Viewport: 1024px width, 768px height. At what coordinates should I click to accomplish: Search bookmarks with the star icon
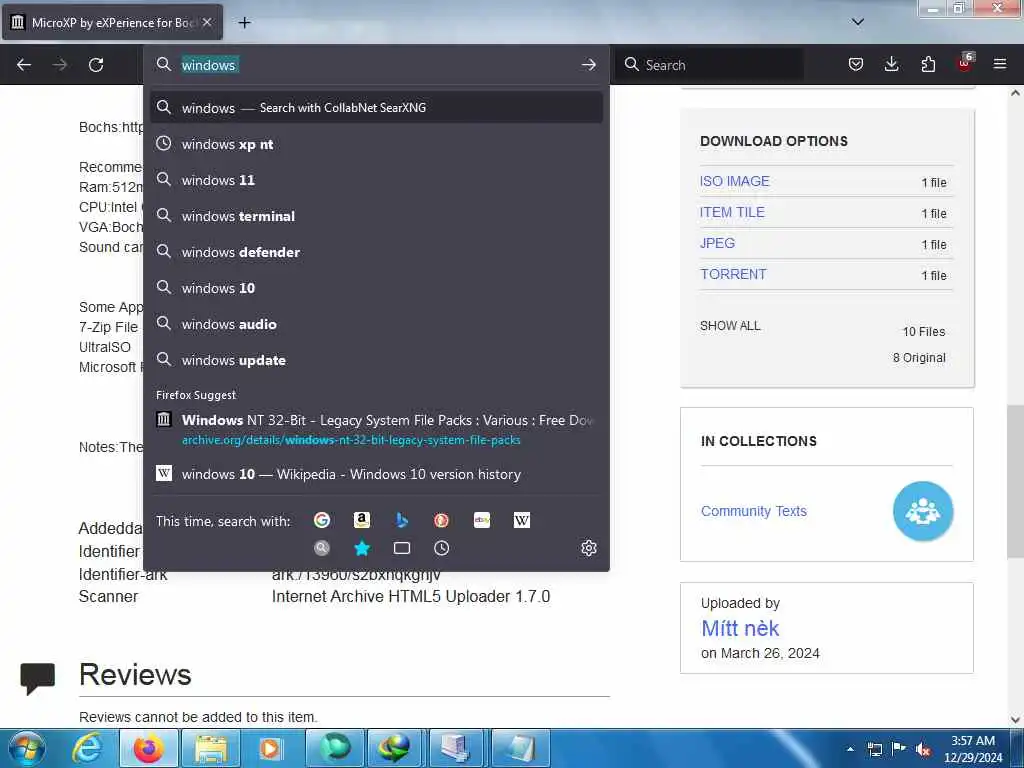pyautogui.click(x=362, y=548)
